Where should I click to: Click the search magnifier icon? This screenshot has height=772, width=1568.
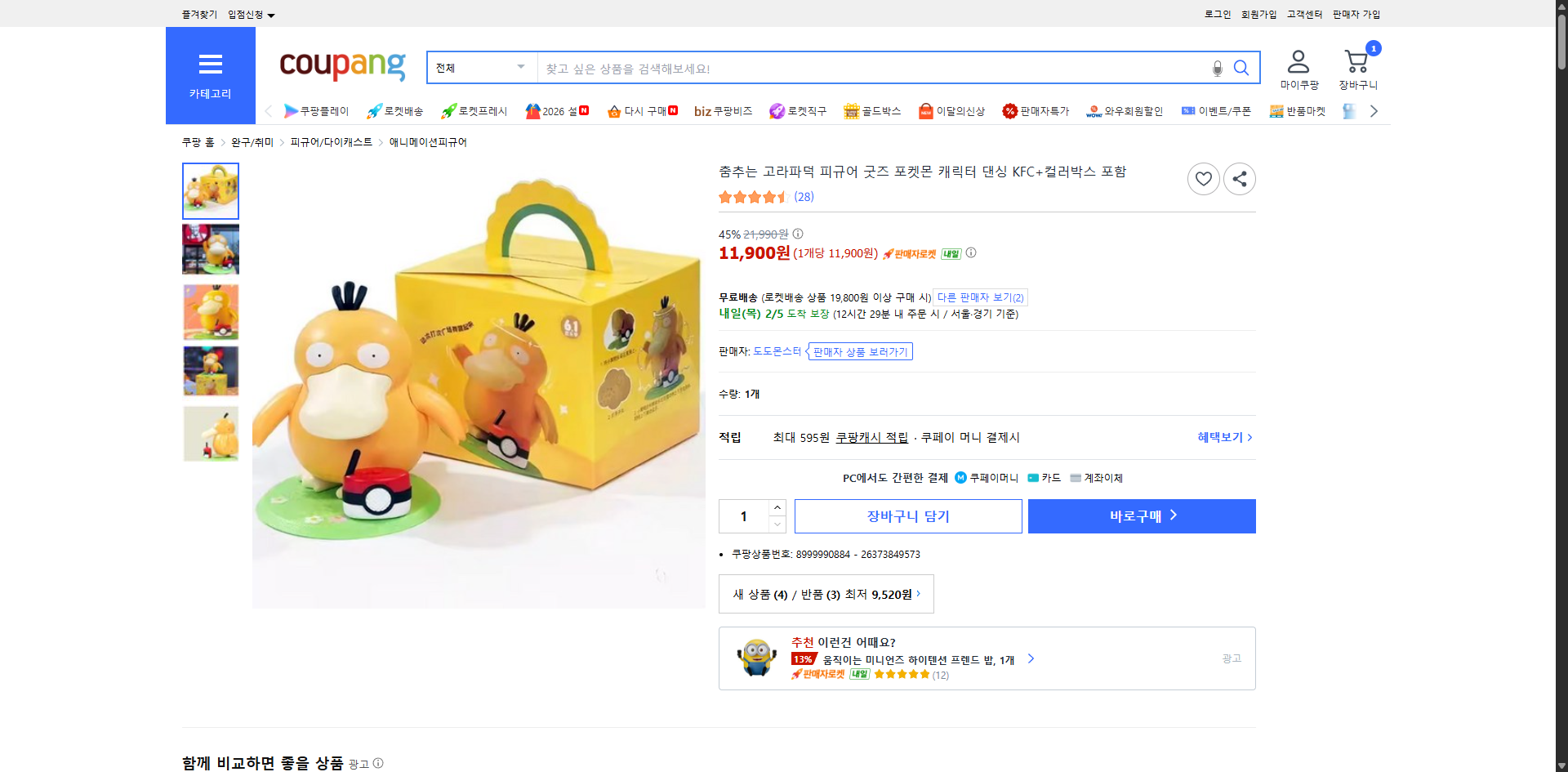click(1241, 68)
